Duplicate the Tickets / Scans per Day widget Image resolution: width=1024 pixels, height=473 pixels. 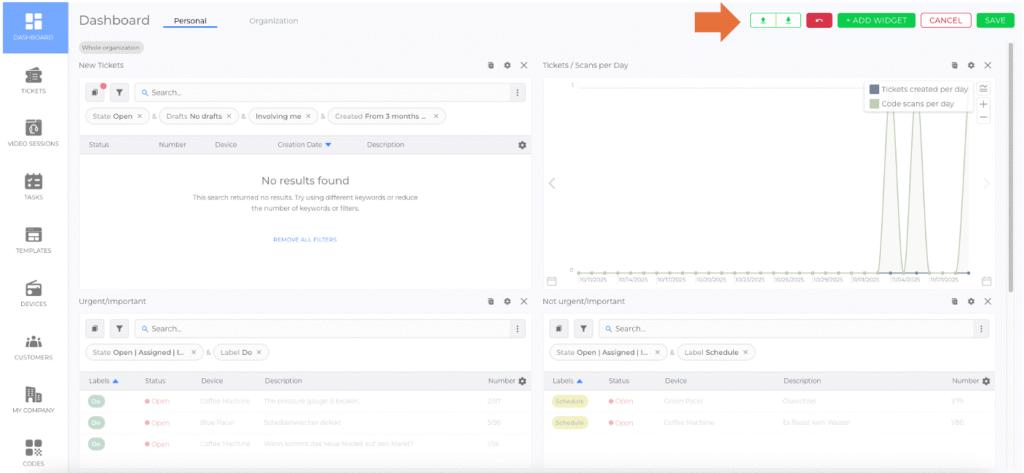click(x=954, y=65)
